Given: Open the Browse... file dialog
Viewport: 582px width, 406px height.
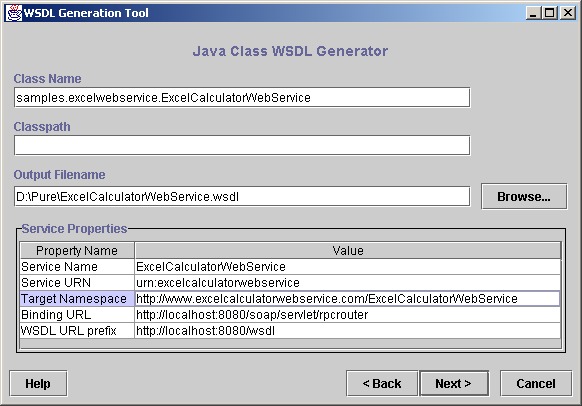Looking at the screenshot, I should click(x=524, y=196).
